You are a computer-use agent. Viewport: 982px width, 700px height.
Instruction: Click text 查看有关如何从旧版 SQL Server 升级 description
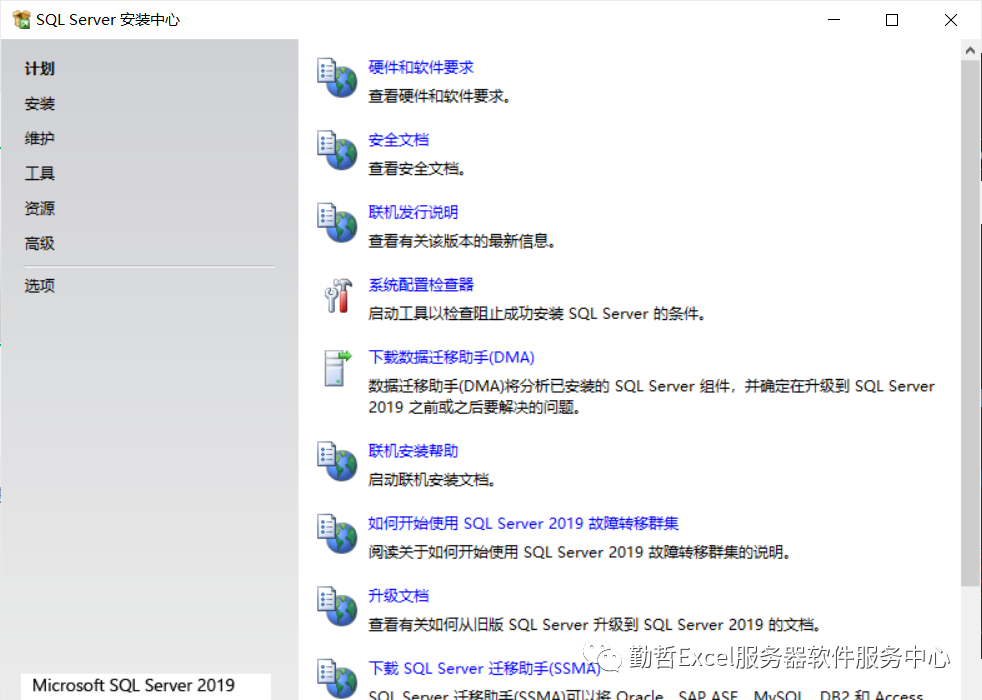[x=595, y=624]
